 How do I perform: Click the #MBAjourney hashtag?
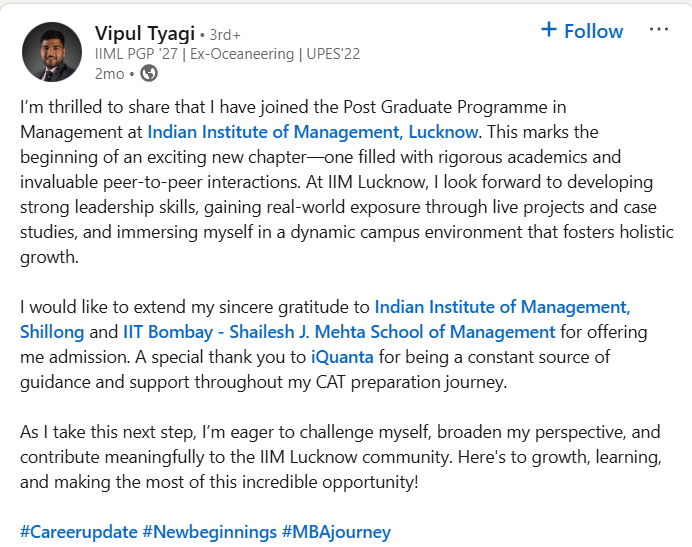tap(336, 531)
